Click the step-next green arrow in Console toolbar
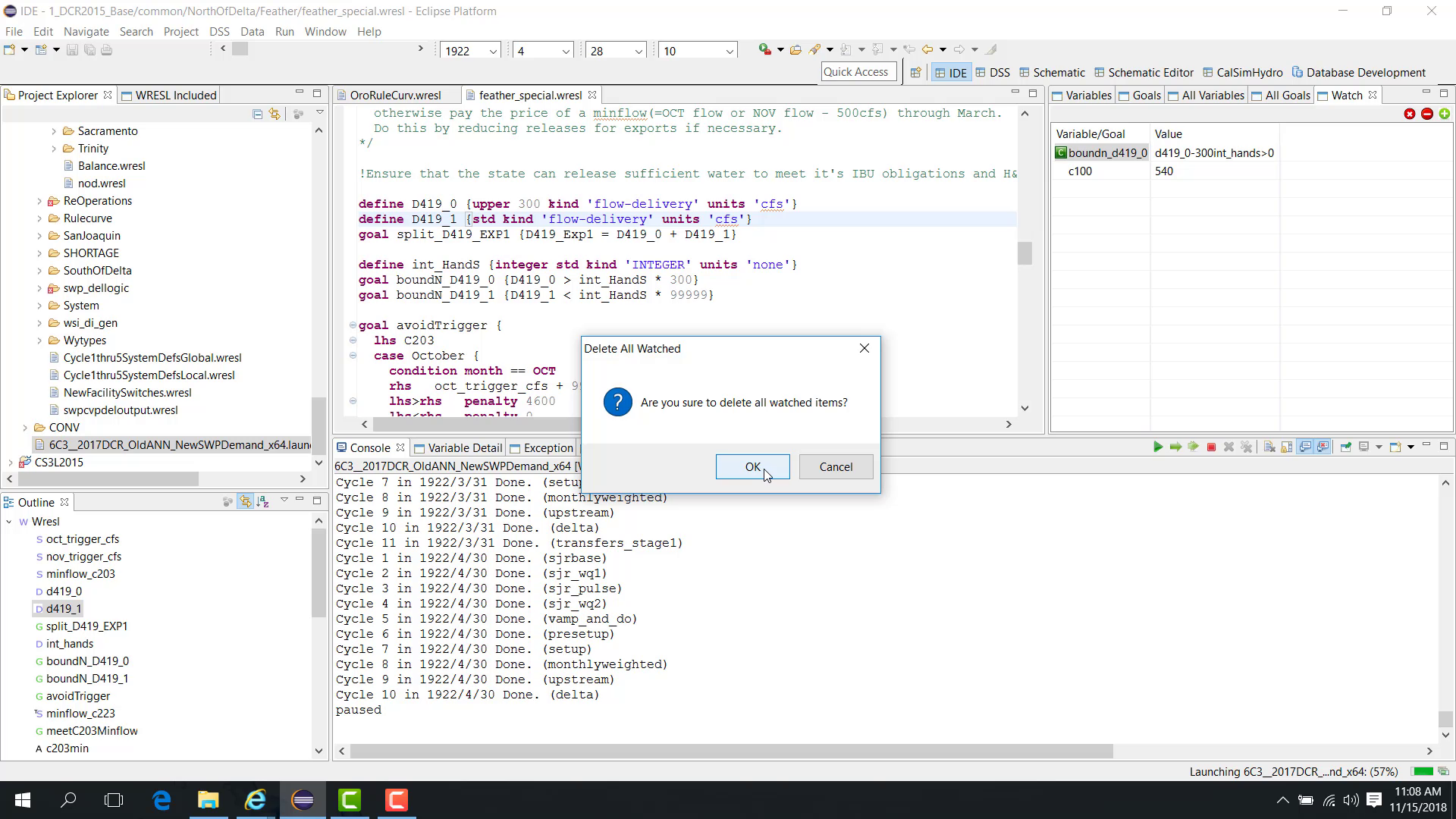This screenshot has width=1456, height=819. 1175,447
